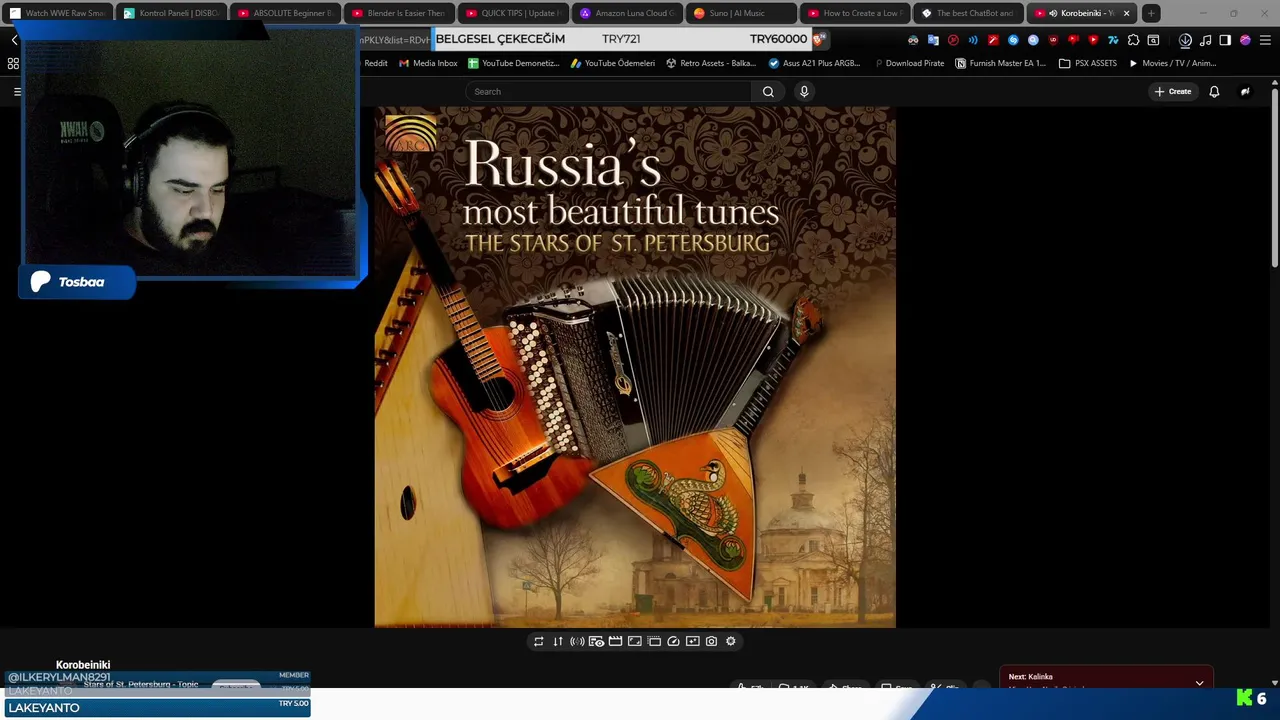Viewport: 1280px width, 720px height.
Task: Open the YouTube hamburger guide menu
Action: tap(17, 91)
